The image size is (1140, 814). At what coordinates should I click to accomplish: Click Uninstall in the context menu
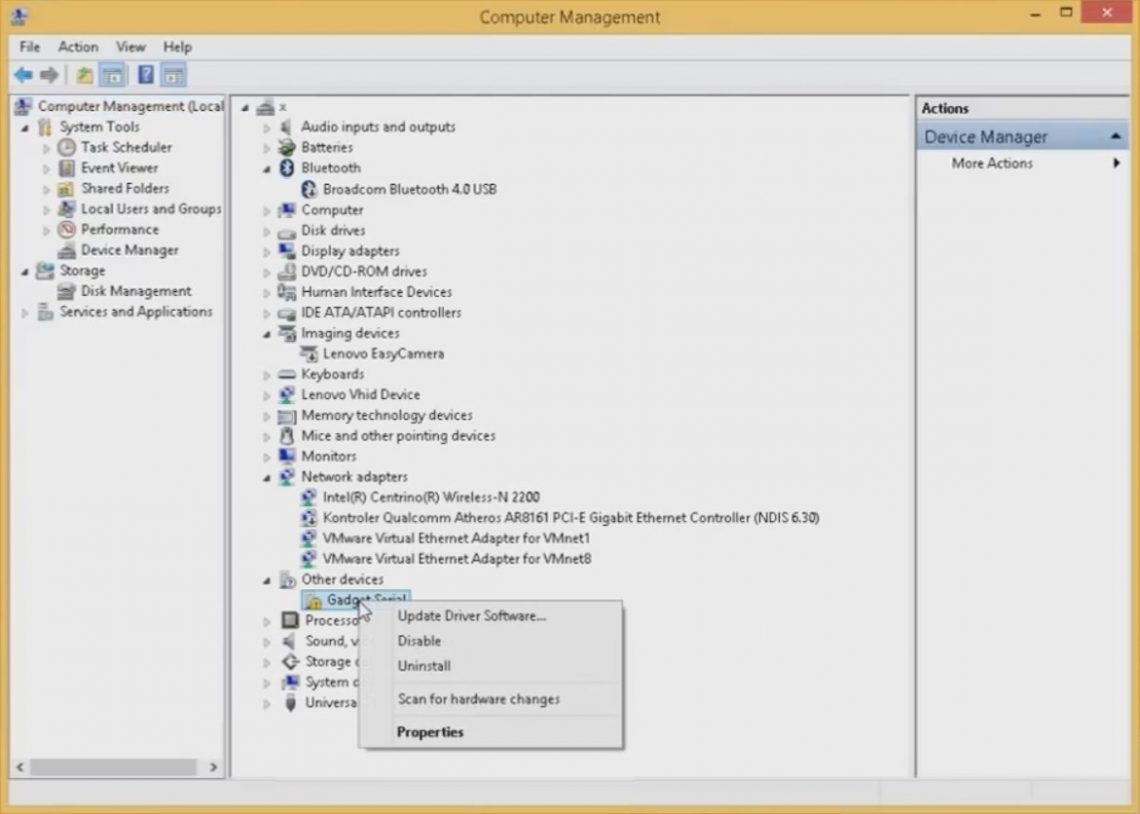[424, 665]
